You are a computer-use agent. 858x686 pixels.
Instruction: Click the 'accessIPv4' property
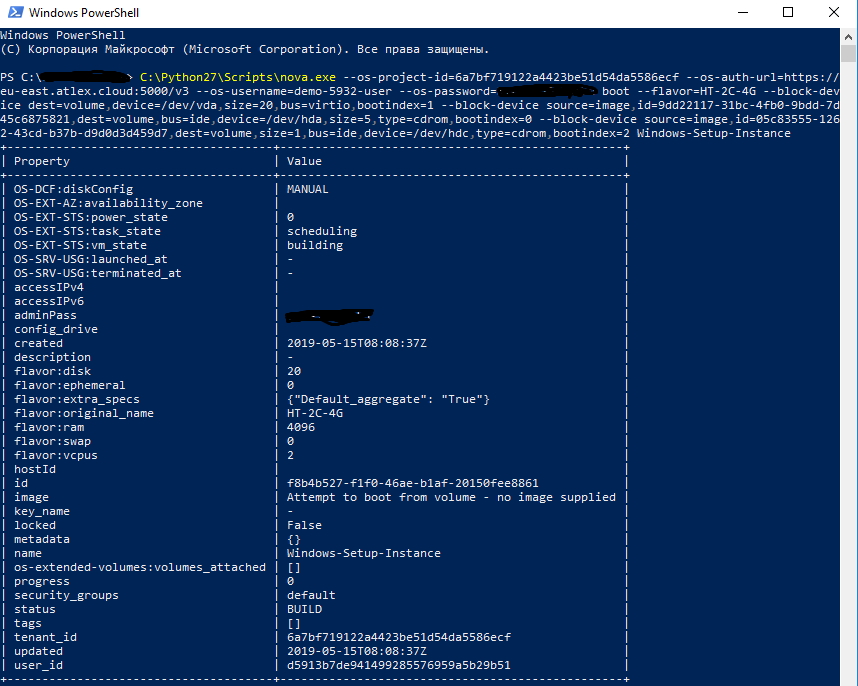click(49, 287)
